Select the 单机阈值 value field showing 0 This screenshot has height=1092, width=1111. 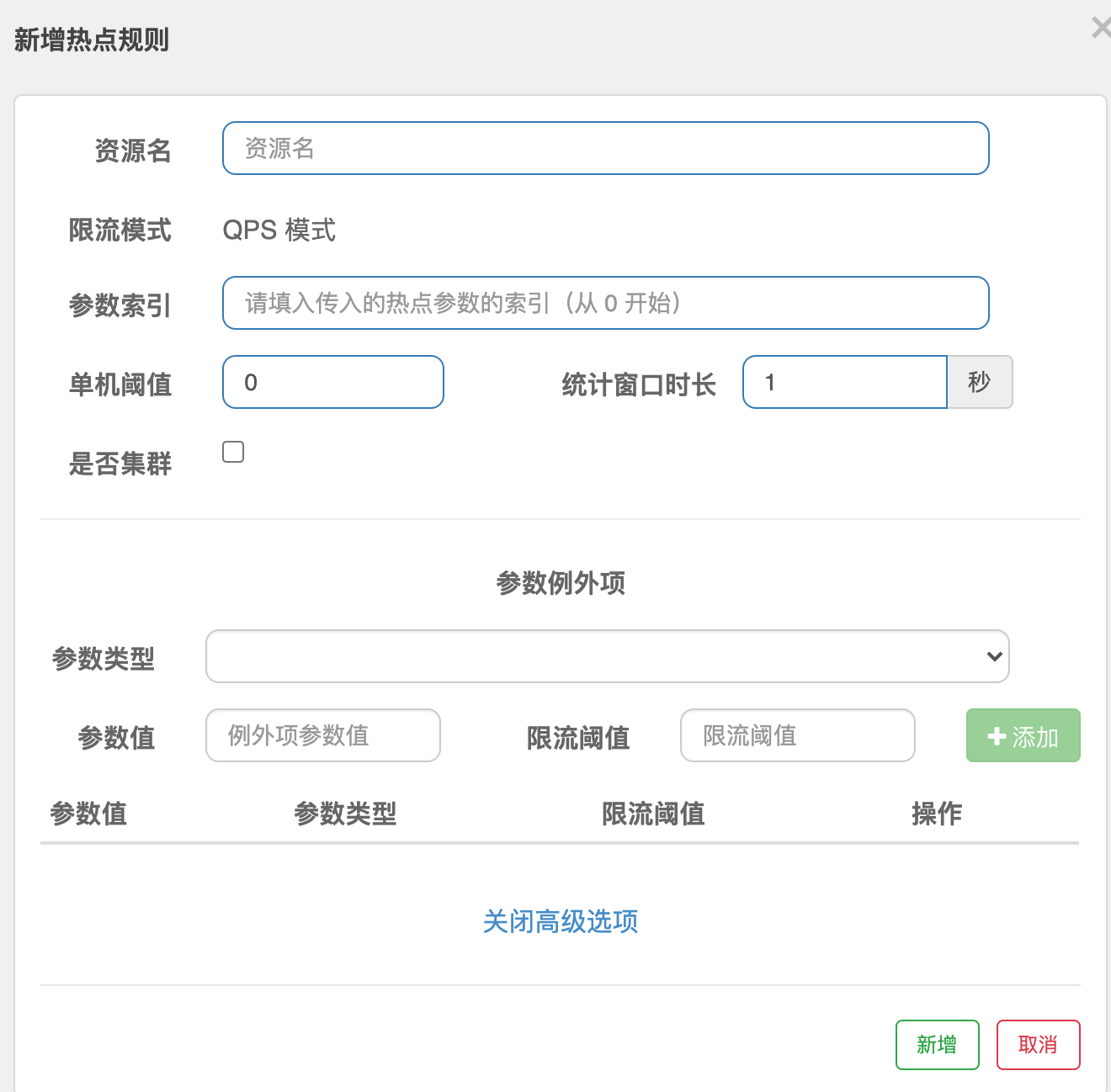click(x=332, y=382)
